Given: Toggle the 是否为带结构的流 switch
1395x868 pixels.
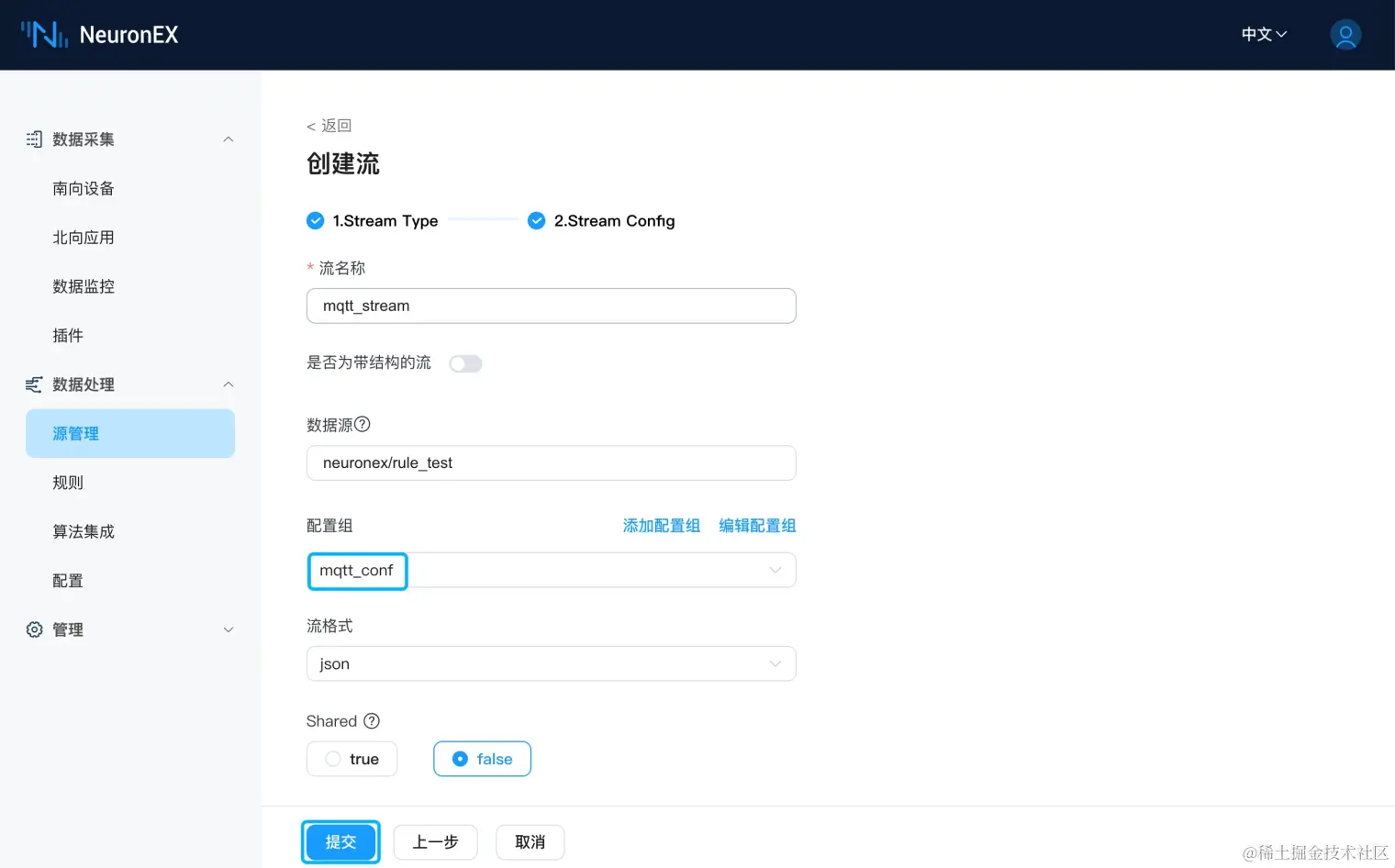Looking at the screenshot, I should click(465, 363).
